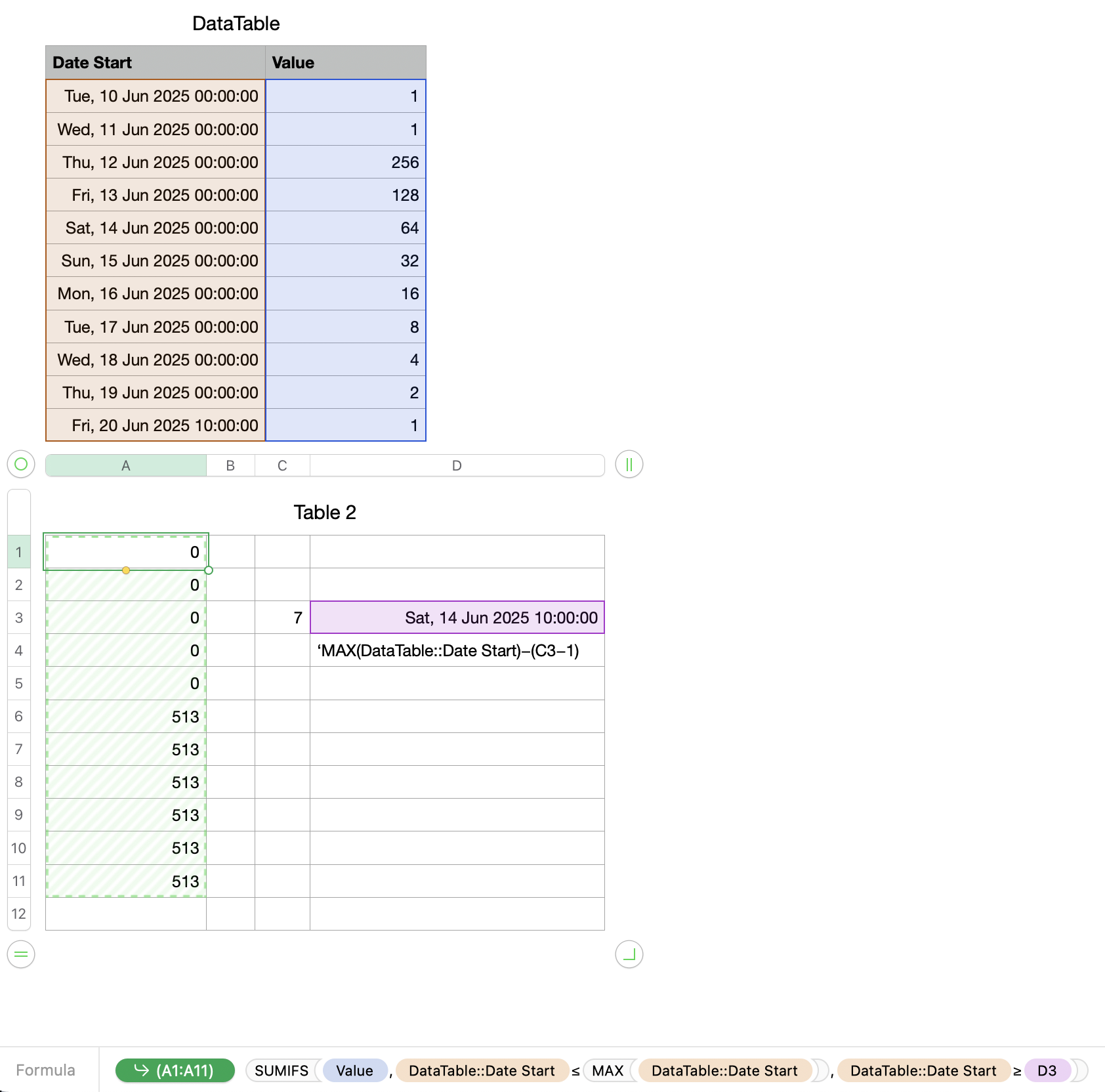Select cell A6 showing 513
Viewport: 1105px width, 1092px height.
coord(126,716)
